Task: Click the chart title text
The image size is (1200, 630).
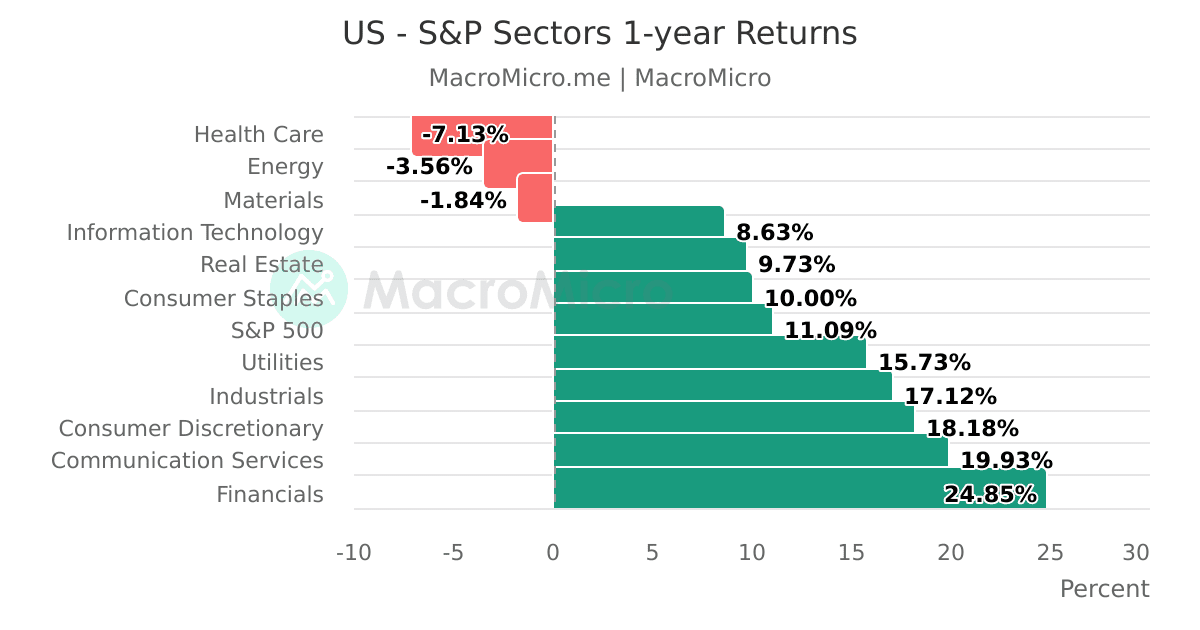Action: coord(599,34)
